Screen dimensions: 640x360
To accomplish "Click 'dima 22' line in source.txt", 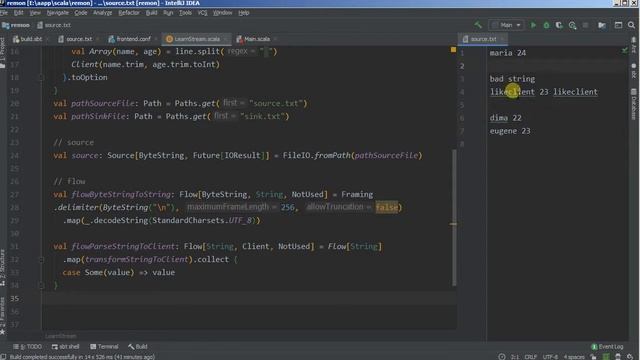I will tap(505, 118).
